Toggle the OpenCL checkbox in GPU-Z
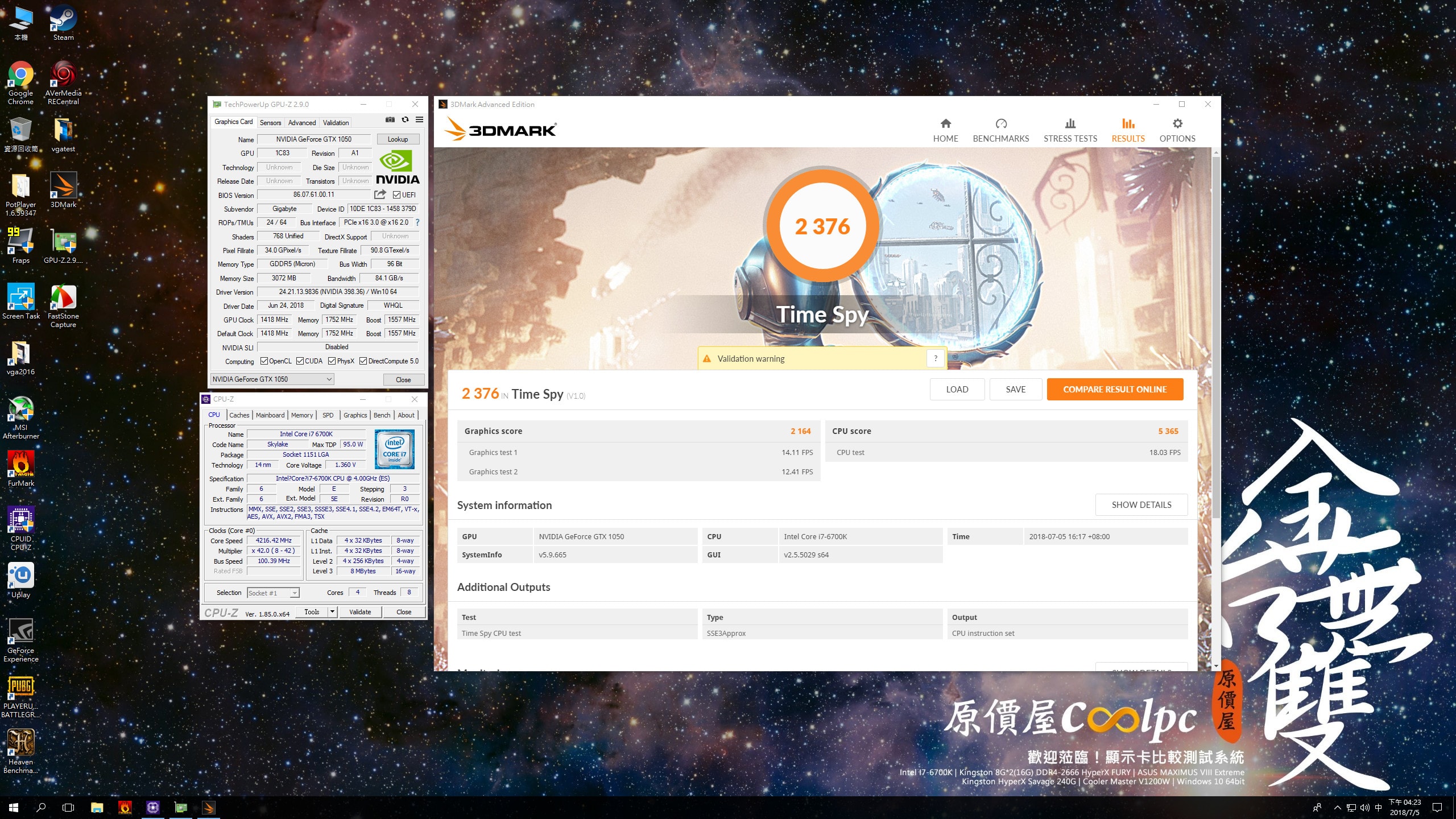 264,361
